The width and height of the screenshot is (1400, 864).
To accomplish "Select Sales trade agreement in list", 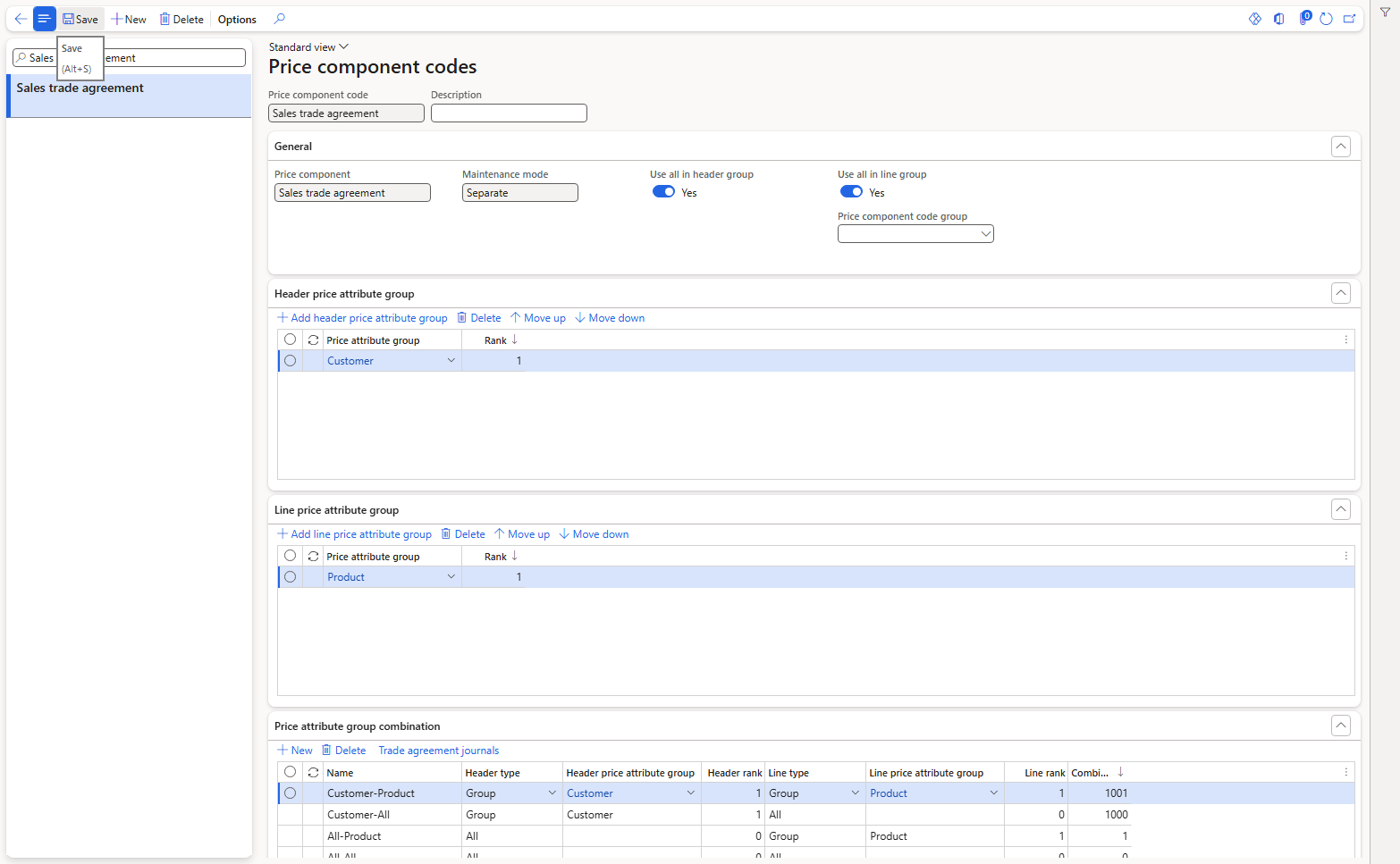I will (129, 96).
